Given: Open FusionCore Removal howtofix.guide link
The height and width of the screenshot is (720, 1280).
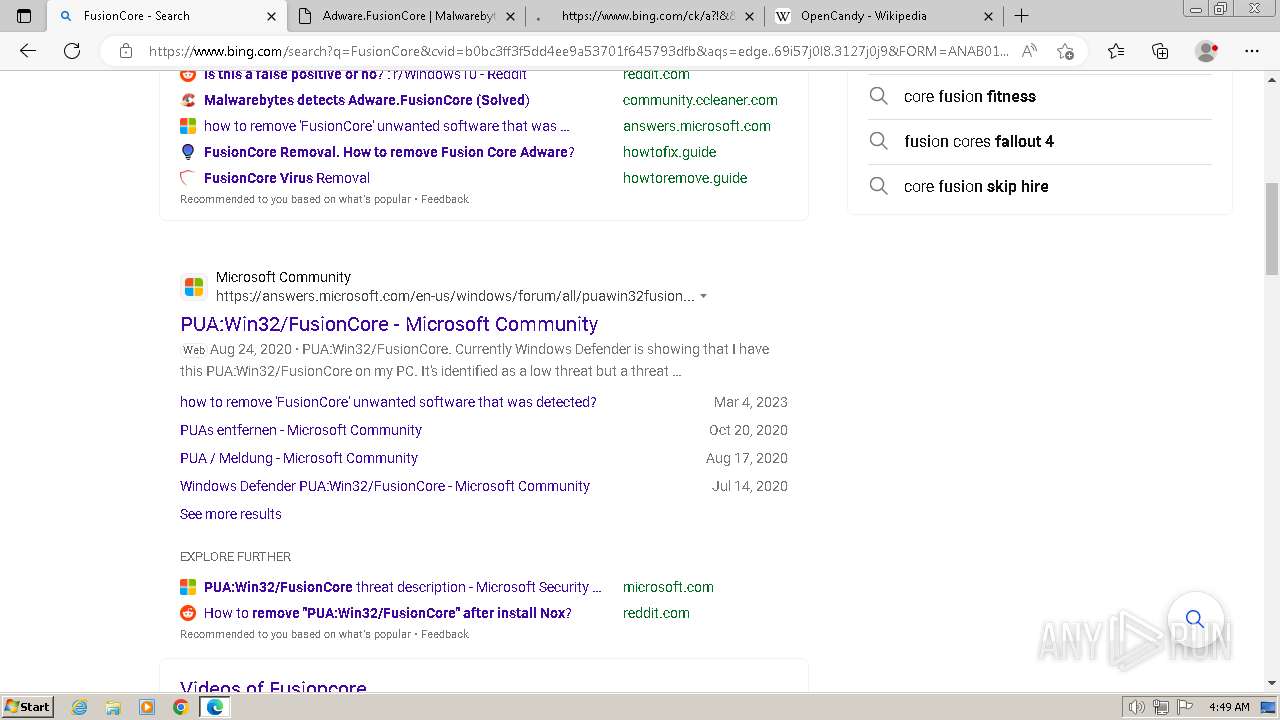Looking at the screenshot, I should [x=389, y=152].
